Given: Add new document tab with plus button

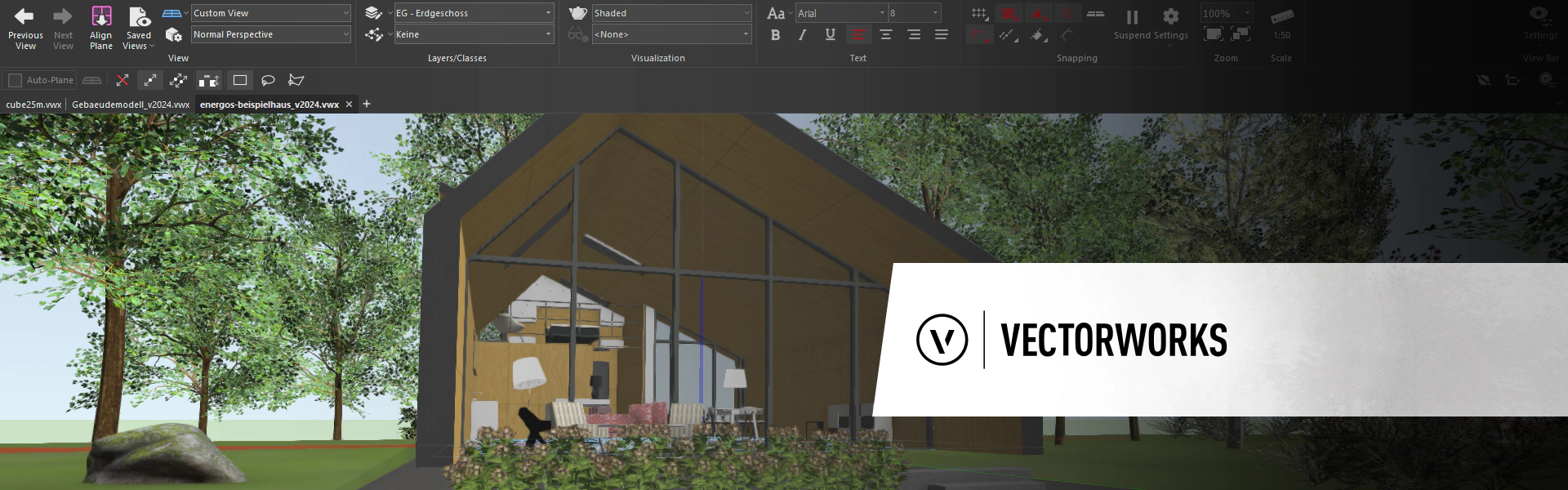Looking at the screenshot, I should [x=367, y=104].
